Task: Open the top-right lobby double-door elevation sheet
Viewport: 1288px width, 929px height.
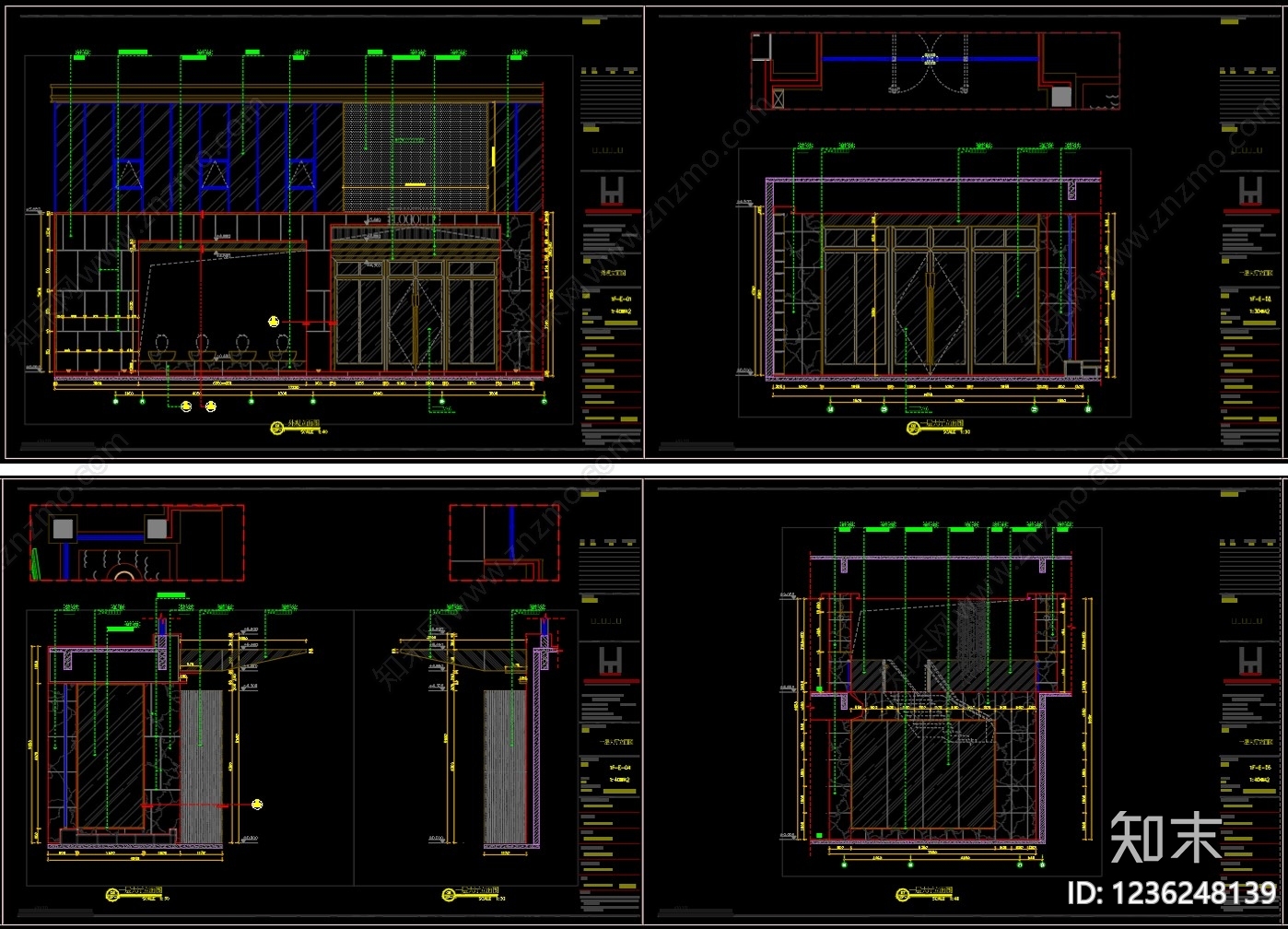Action: point(965,231)
